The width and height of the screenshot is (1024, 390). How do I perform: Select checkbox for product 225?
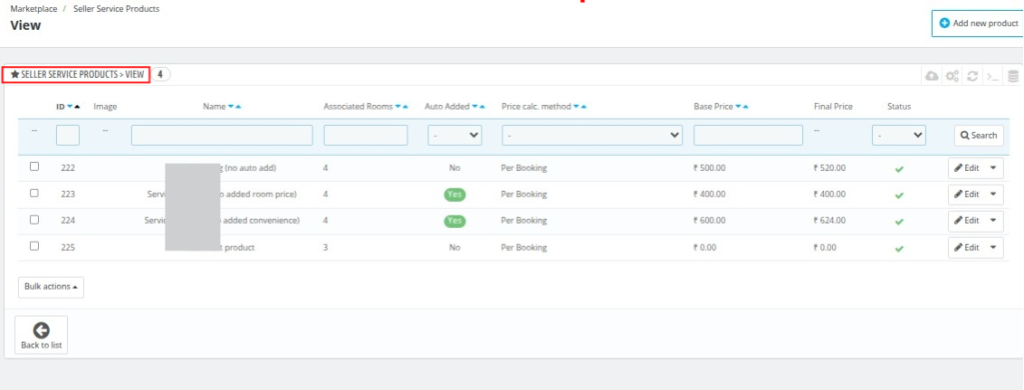35,246
